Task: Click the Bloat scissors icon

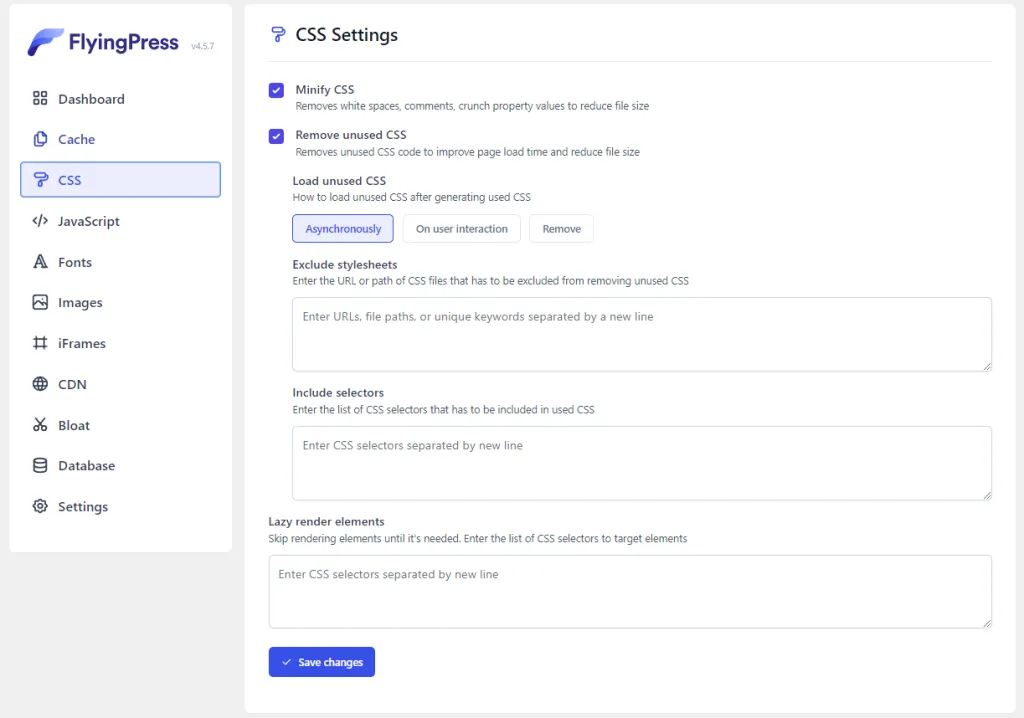Action: coord(40,425)
